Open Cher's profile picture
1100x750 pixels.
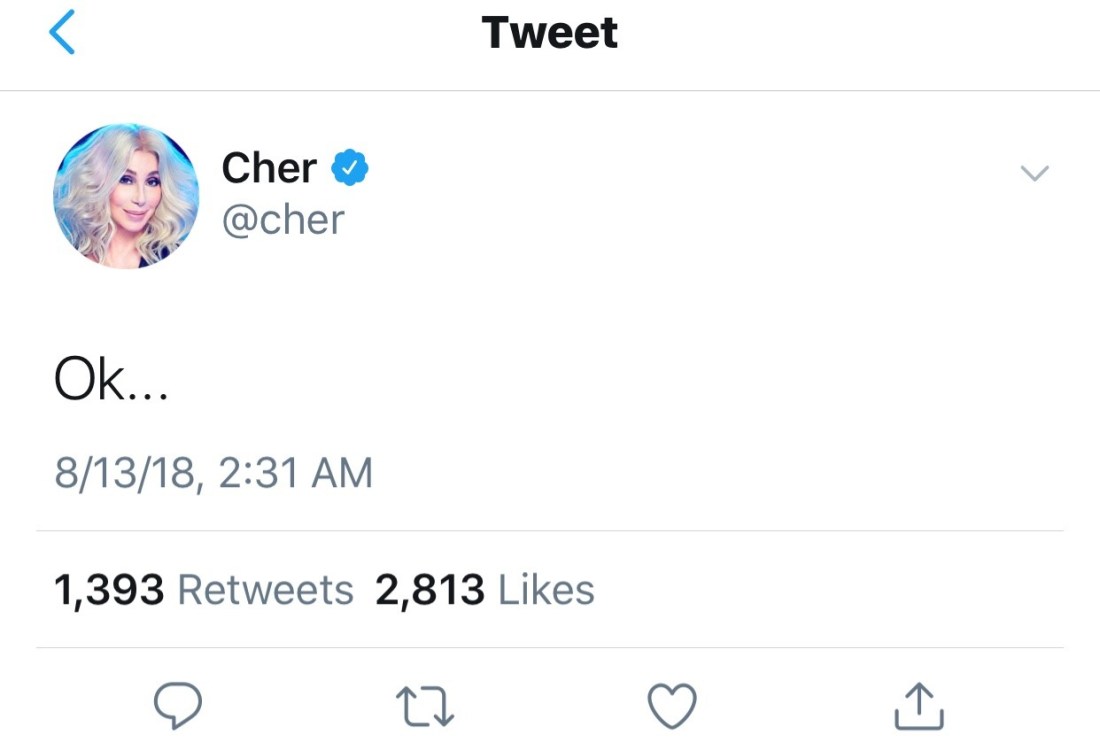126,196
